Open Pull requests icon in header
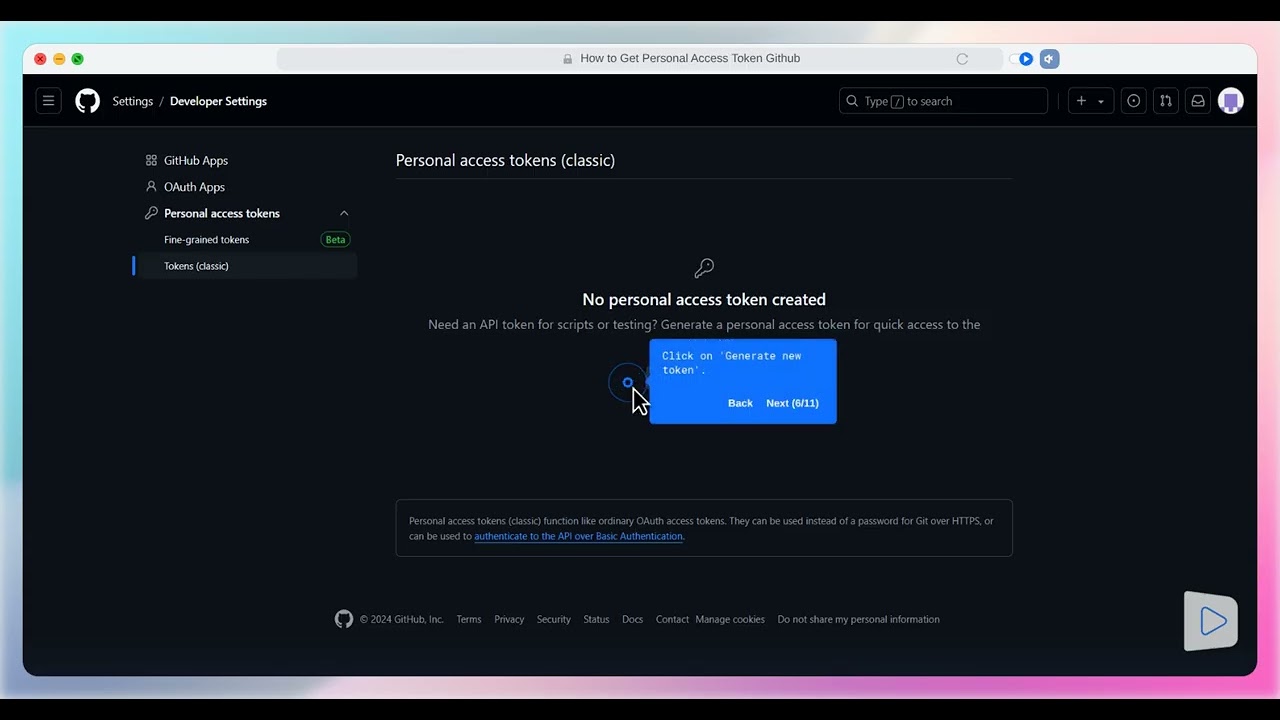The height and width of the screenshot is (720, 1280). pyautogui.click(x=1165, y=101)
